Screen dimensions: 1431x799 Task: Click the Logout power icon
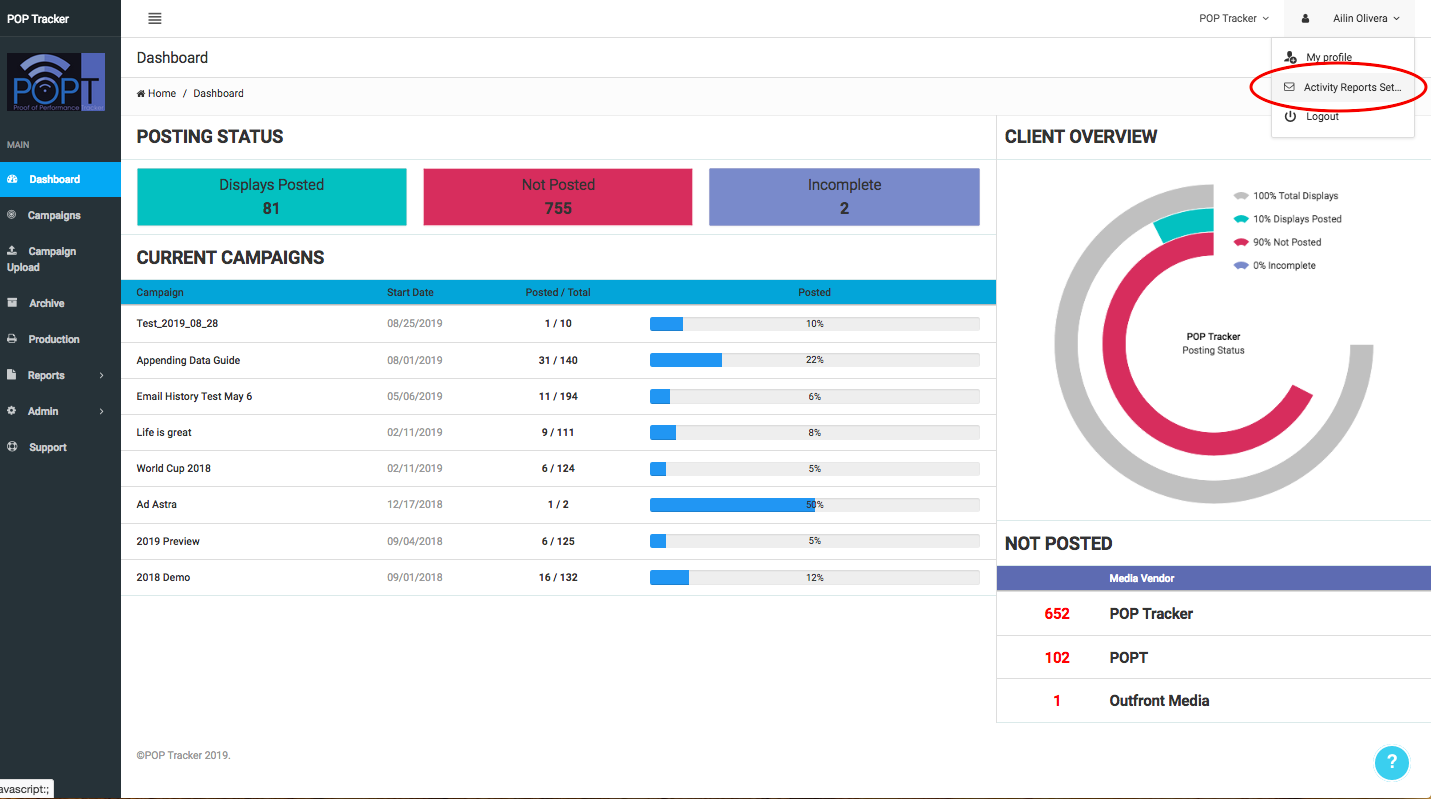click(x=1290, y=116)
